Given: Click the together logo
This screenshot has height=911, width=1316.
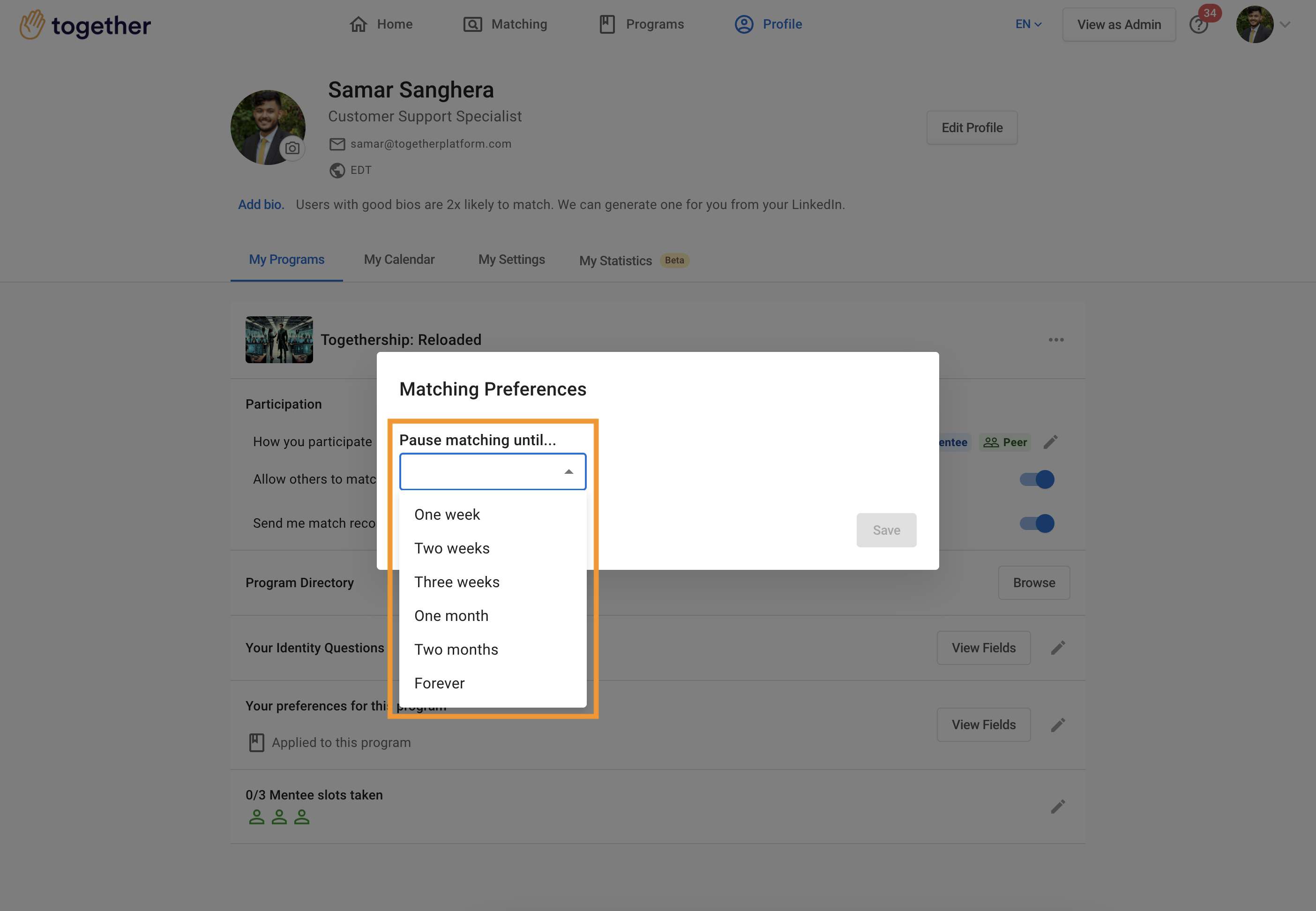Looking at the screenshot, I should coord(86,25).
